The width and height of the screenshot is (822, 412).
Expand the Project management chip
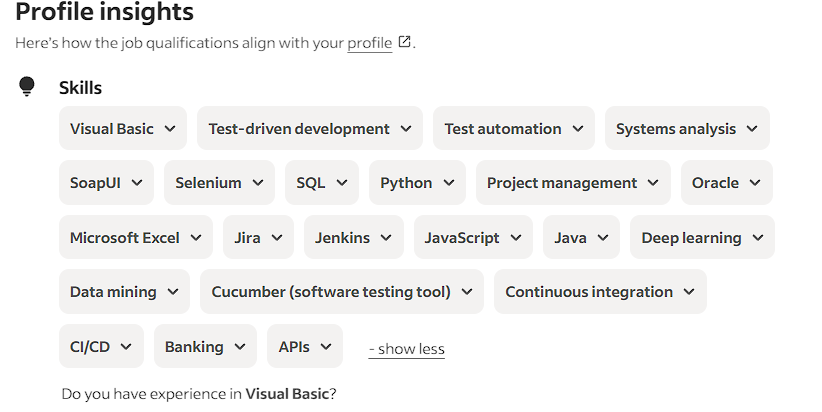(x=573, y=182)
